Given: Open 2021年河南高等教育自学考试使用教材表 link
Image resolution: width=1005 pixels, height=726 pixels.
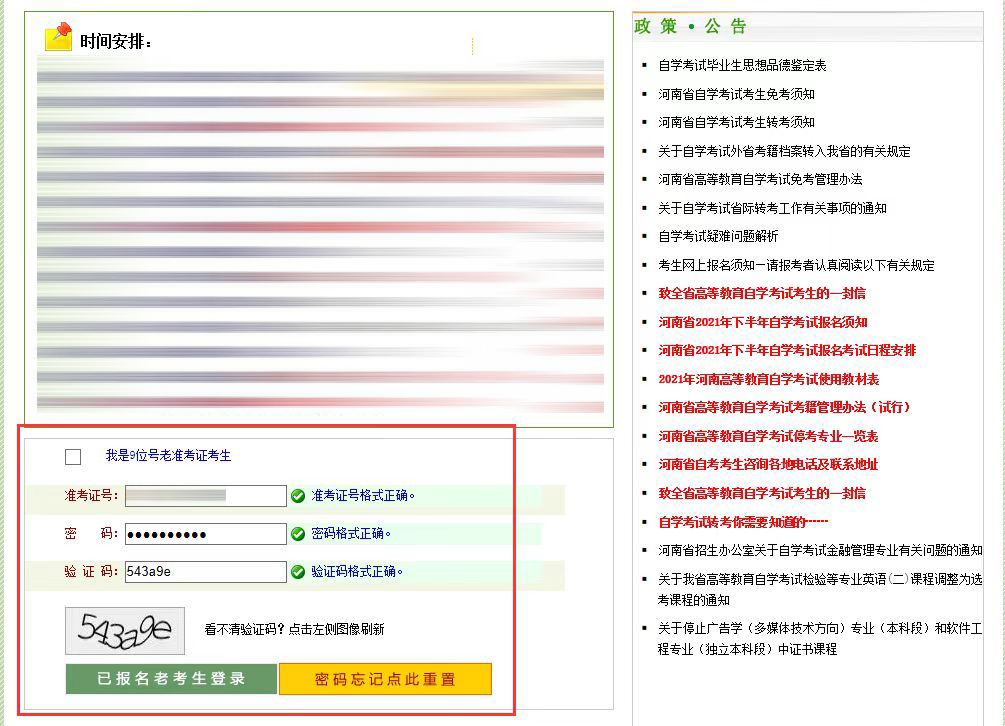Looking at the screenshot, I should 768,380.
